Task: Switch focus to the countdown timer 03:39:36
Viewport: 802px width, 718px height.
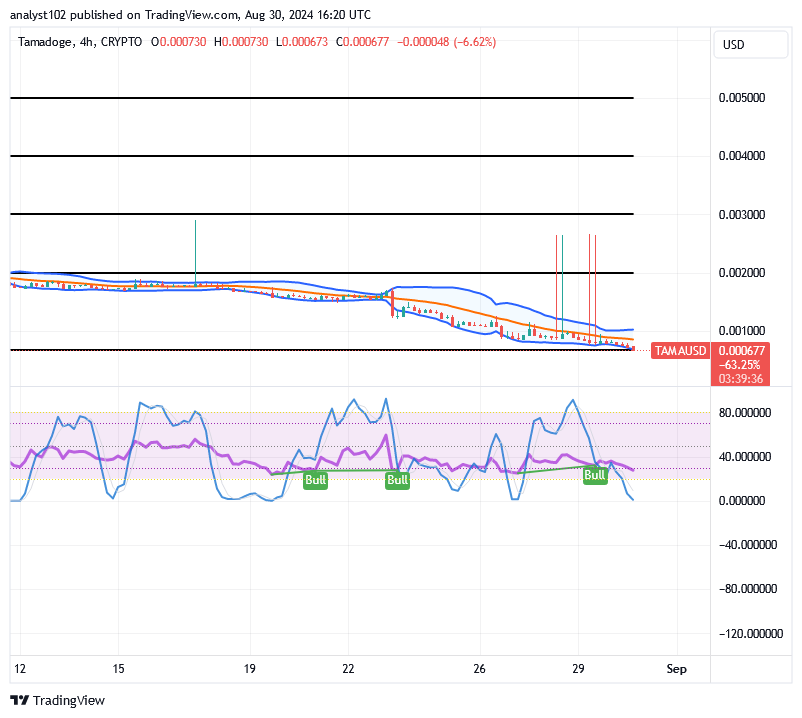Action: click(741, 377)
